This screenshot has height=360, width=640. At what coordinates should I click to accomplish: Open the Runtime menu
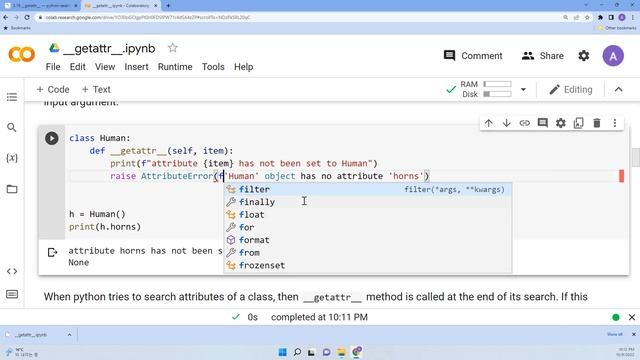(x=175, y=67)
